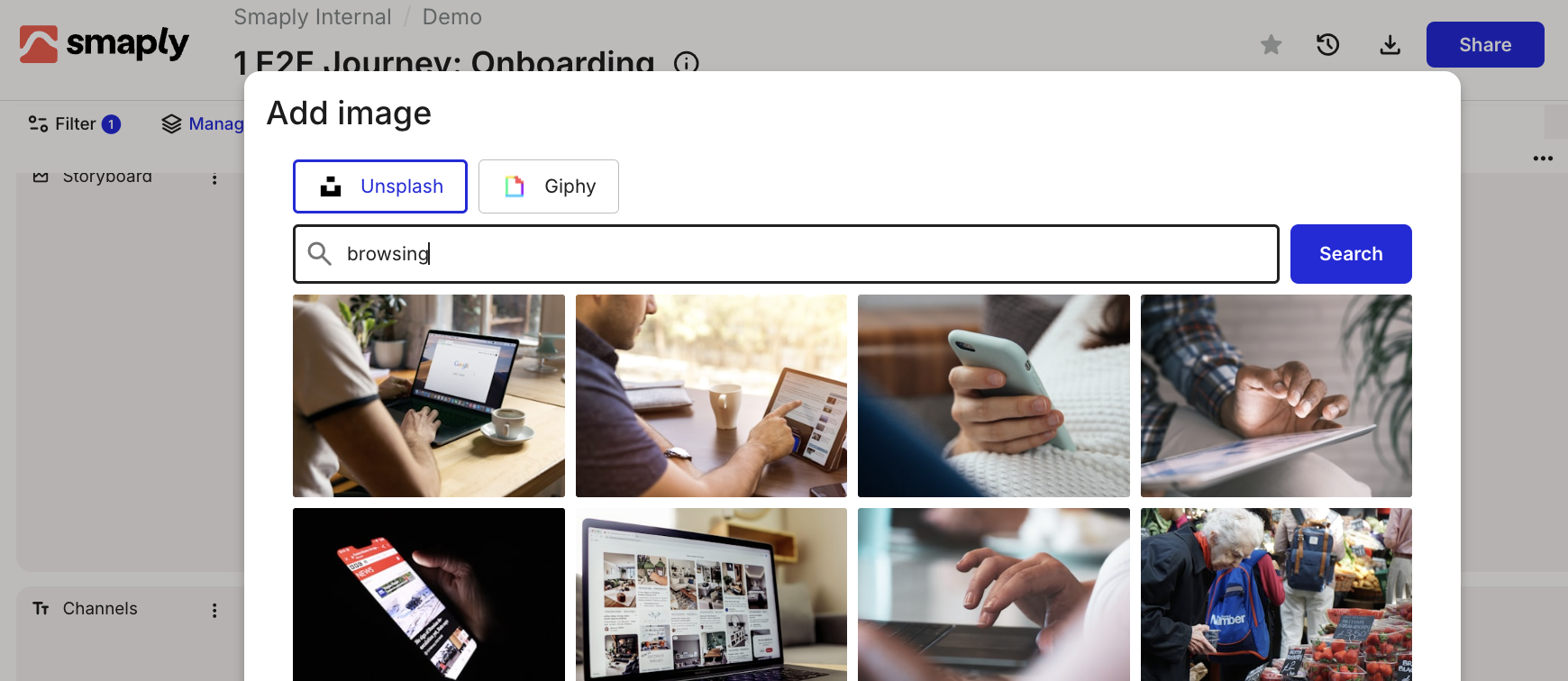Click the blue Search button

click(x=1351, y=254)
